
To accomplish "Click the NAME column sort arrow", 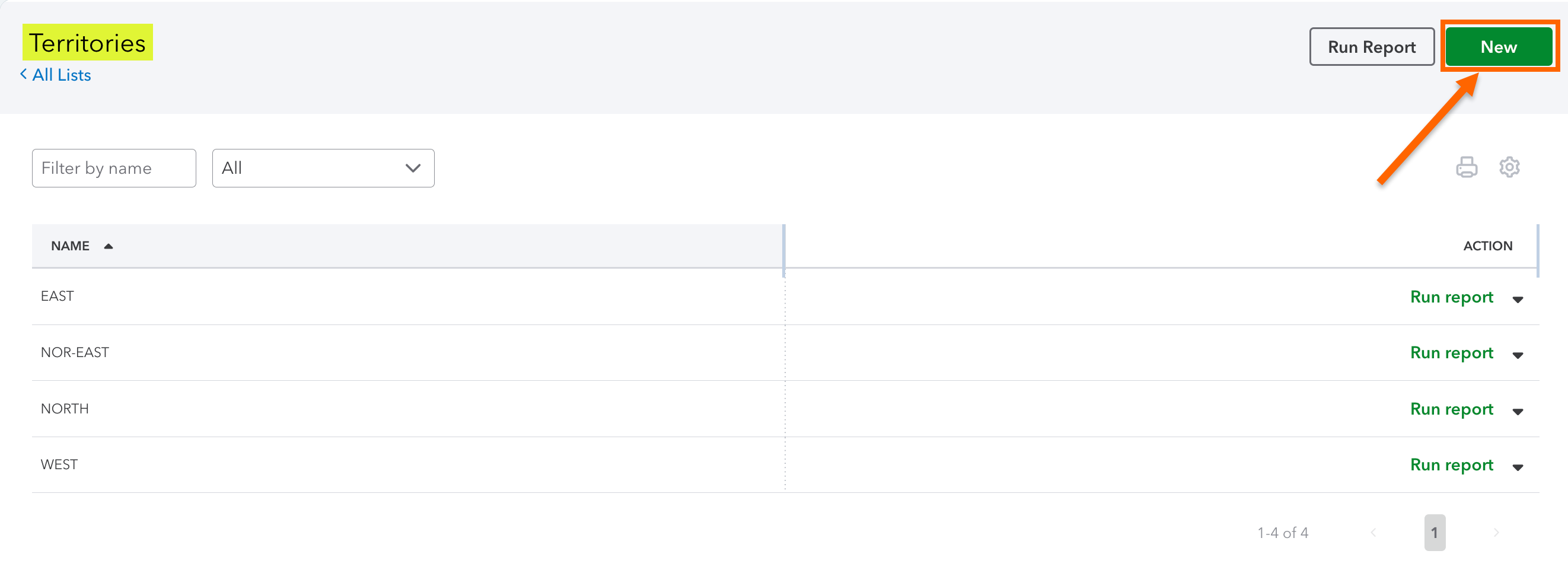I will 109,246.
